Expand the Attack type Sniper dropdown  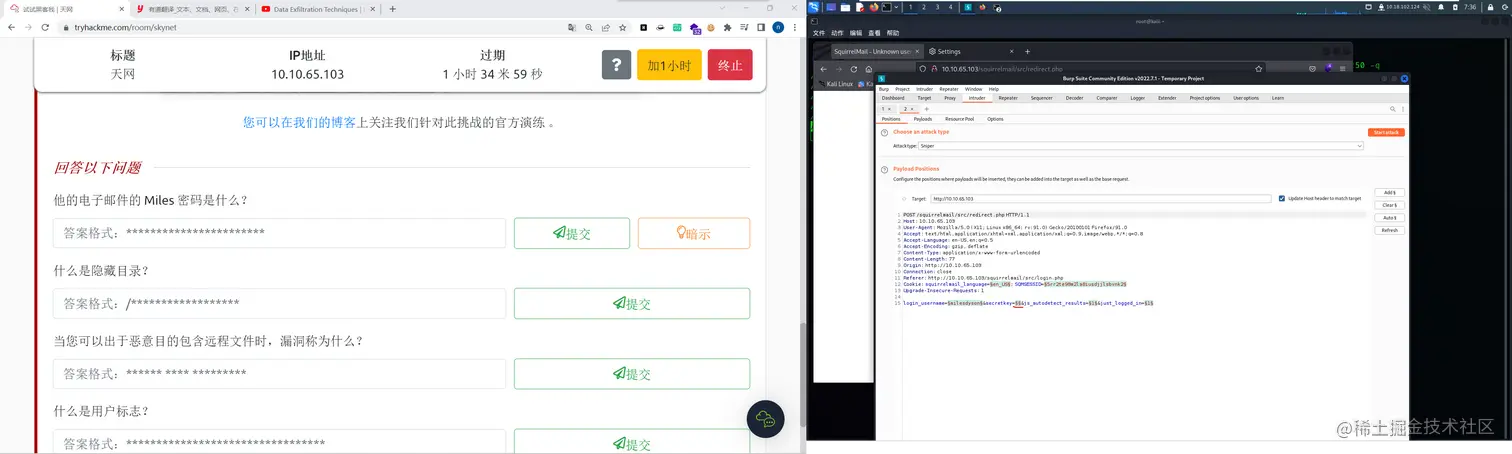[1359, 146]
